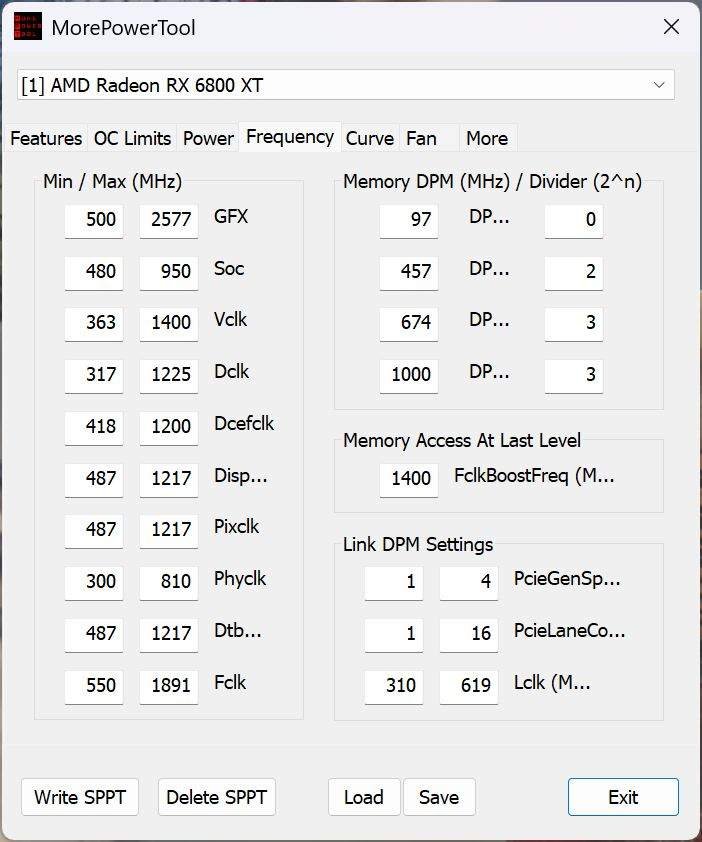Expand the AMD Radeon RX 6800 XT dropdown
The height and width of the screenshot is (842, 702).
(658, 85)
